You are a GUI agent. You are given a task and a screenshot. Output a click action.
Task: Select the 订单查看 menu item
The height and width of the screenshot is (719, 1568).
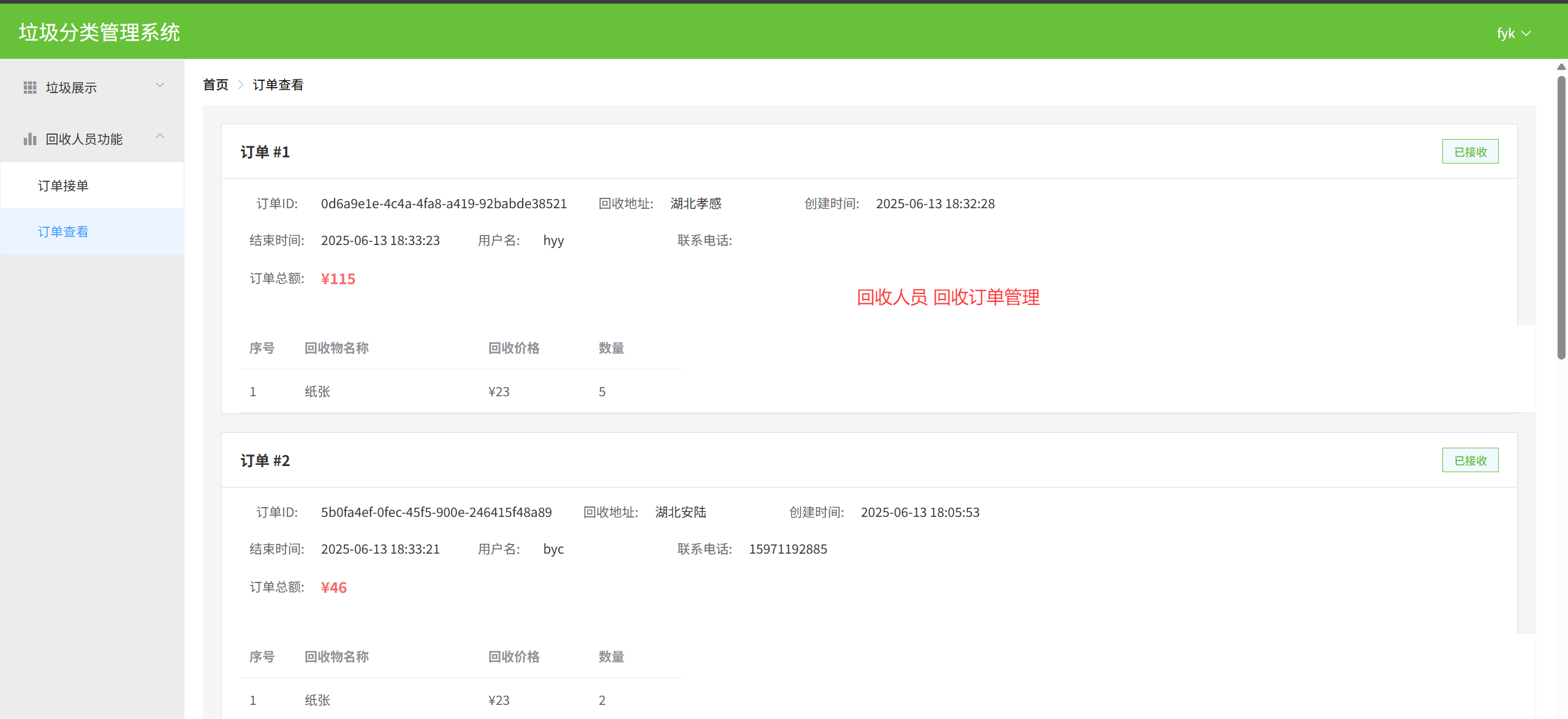click(63, 232)
